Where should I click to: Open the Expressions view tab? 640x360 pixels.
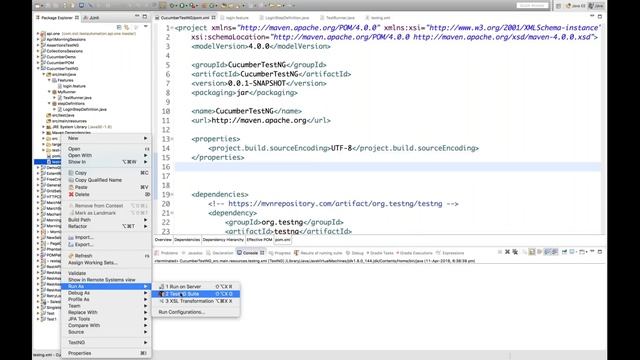450,253
